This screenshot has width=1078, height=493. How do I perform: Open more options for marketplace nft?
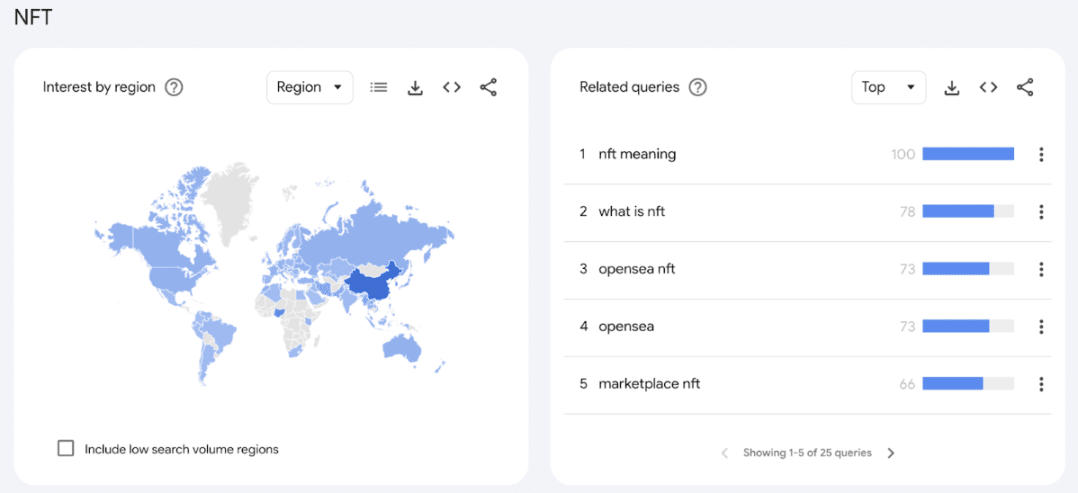coord(1041,384)
